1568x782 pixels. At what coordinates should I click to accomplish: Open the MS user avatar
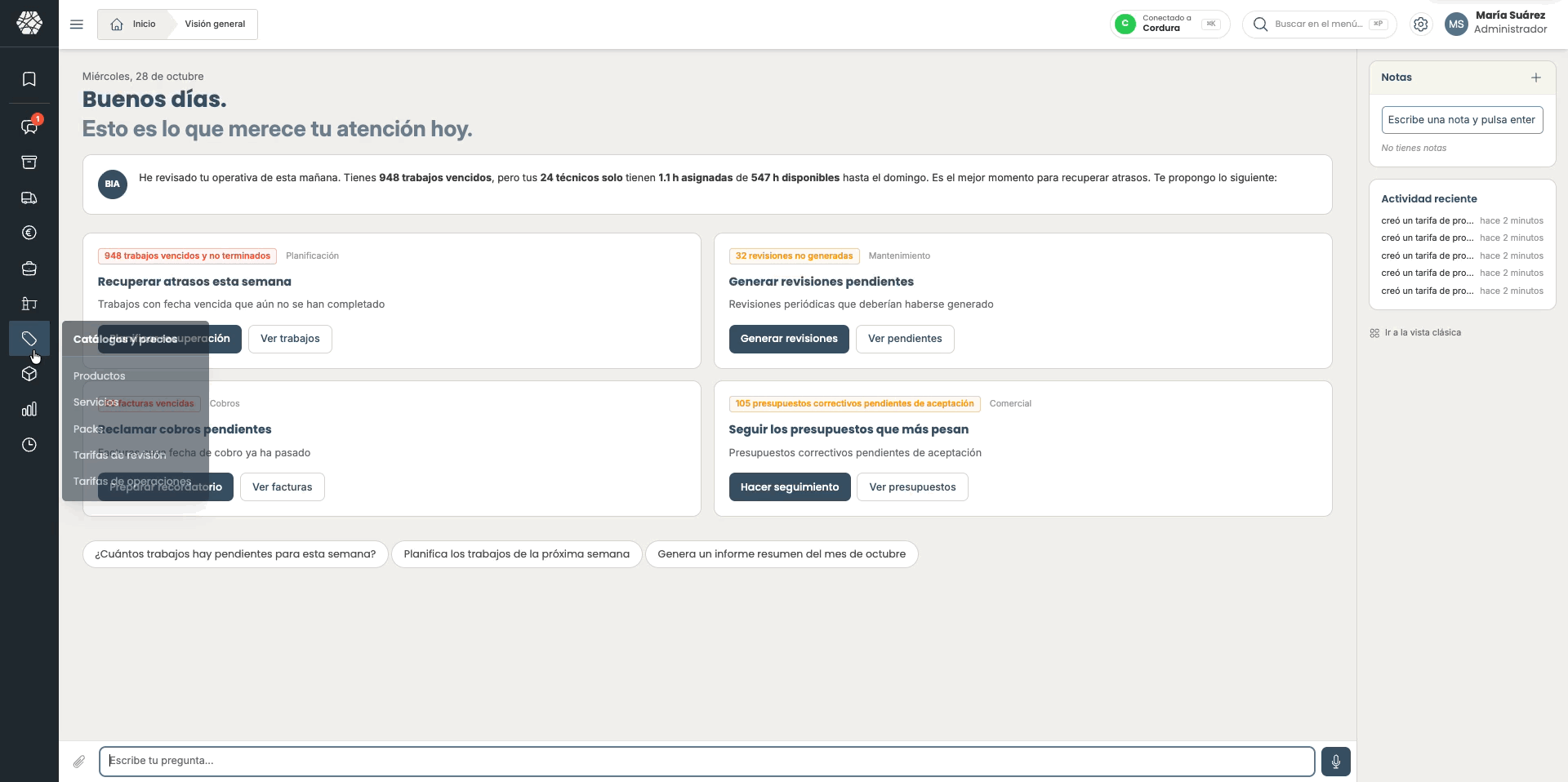coord(1456,24)
